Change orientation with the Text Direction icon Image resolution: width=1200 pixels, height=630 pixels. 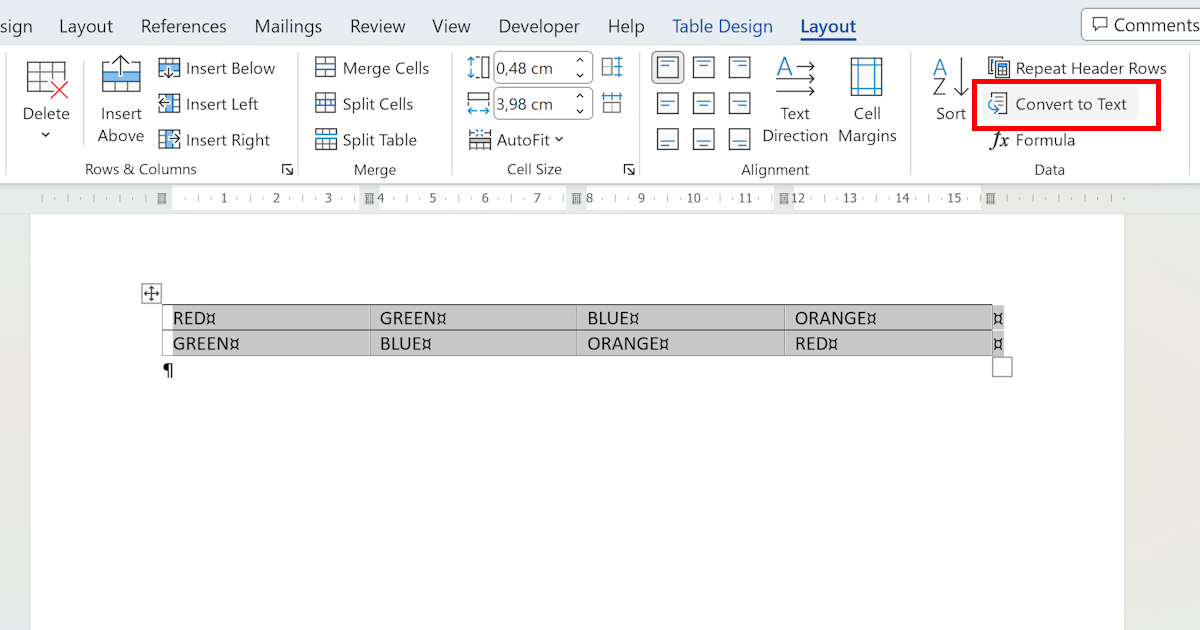795,97
